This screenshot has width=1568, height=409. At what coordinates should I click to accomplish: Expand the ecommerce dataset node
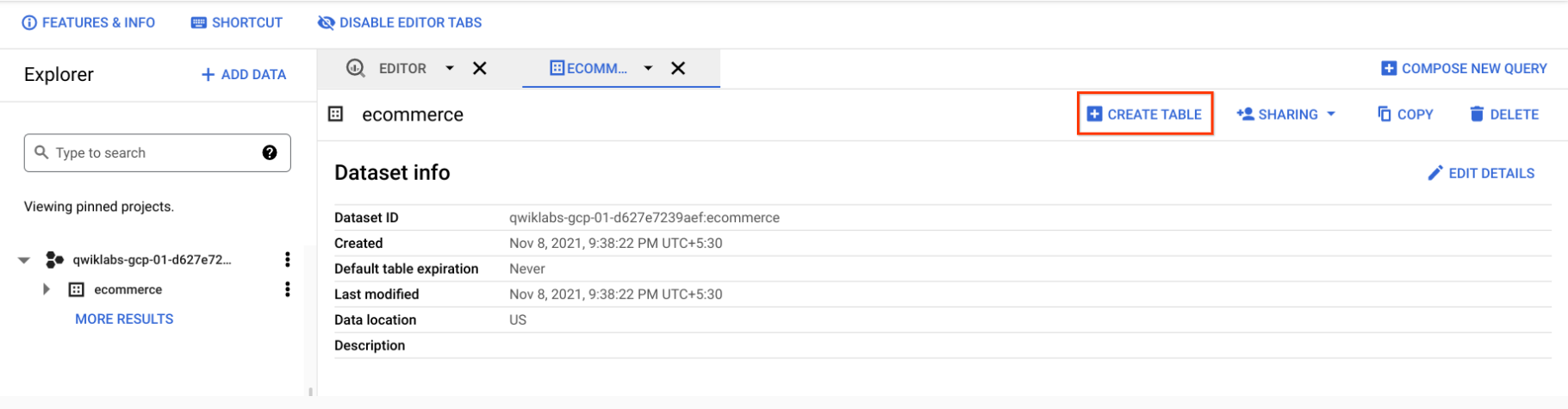47,289
